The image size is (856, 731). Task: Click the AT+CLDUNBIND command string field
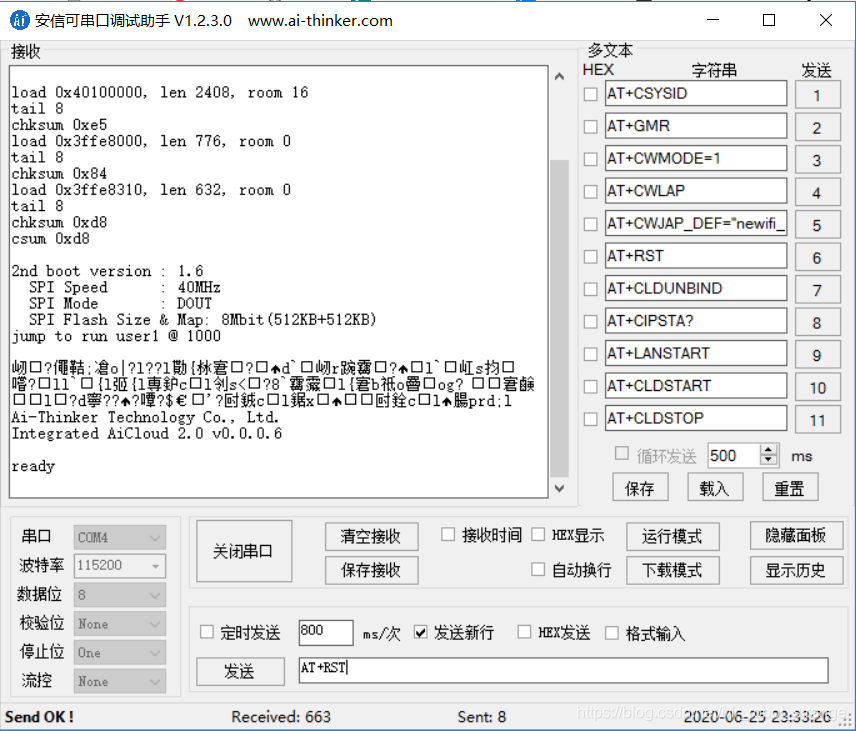tap(696, 288)
